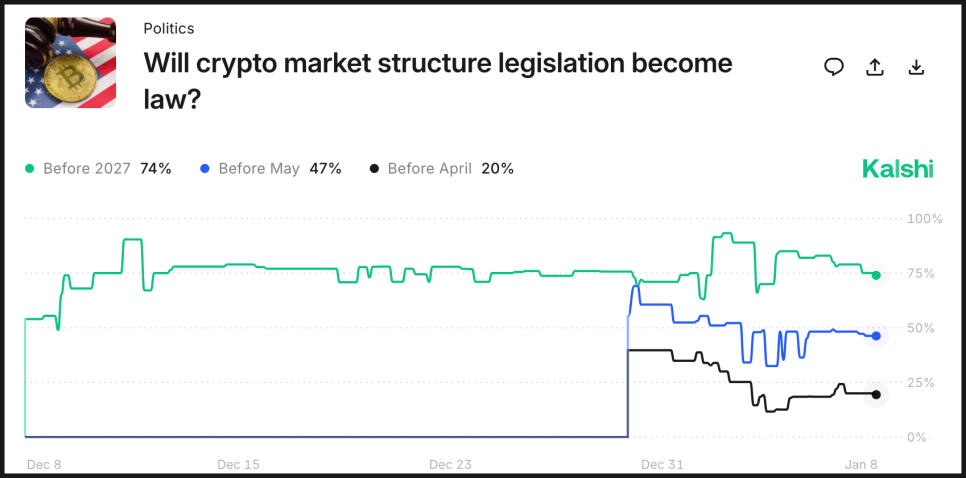
Task: Click the Kalshi logo
Action: (897, 169)
